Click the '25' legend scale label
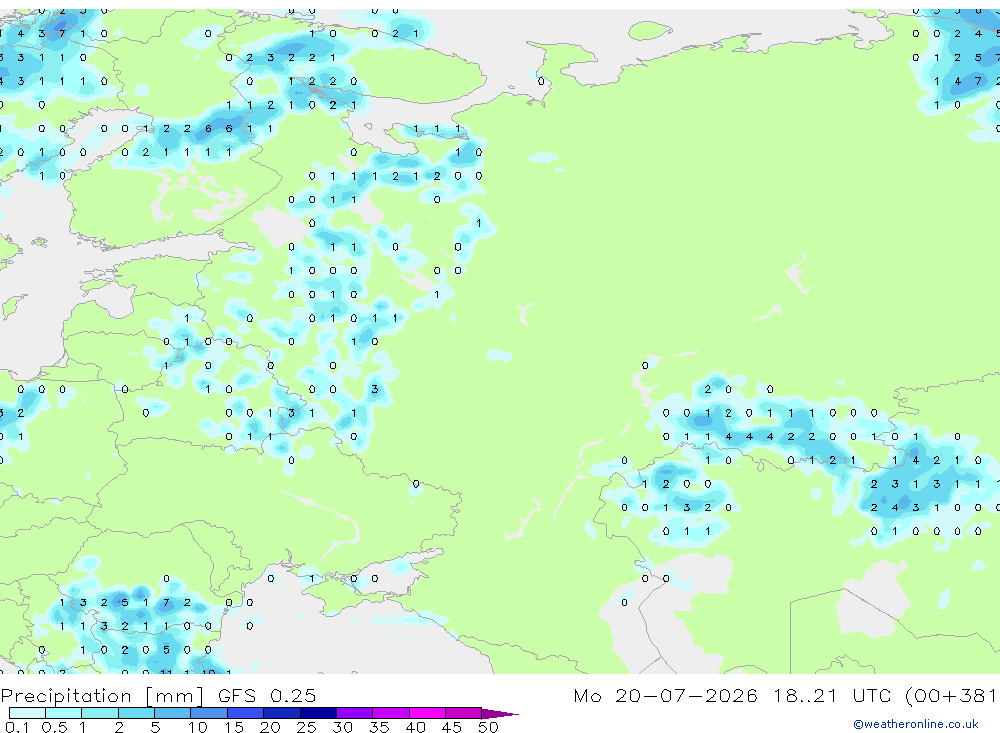The height and width of the screenshot is (733, 1000). point(306,727)
